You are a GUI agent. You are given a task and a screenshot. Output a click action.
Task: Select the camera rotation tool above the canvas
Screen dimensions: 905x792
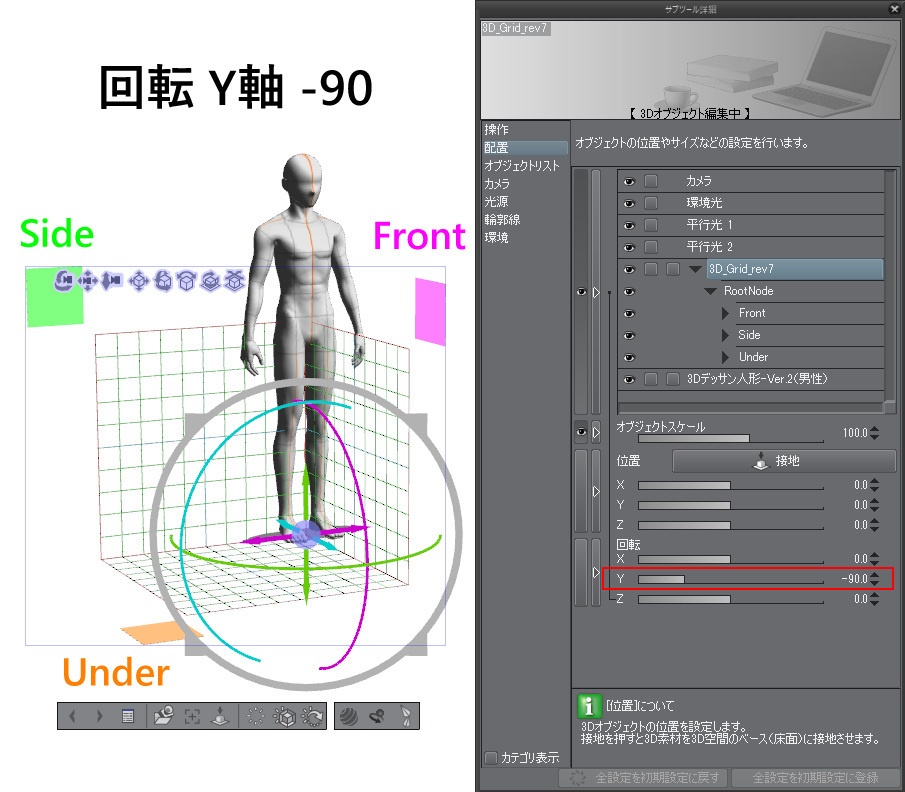[64, 282]
